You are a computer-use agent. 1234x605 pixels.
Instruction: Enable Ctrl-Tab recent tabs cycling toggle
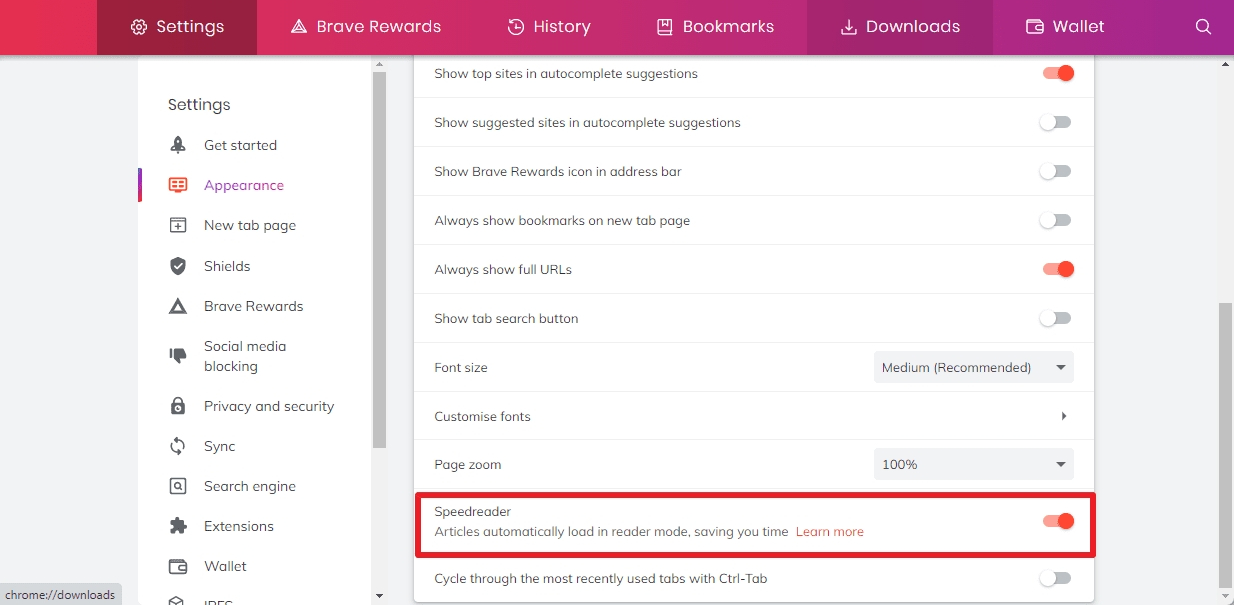point(1055,578)
